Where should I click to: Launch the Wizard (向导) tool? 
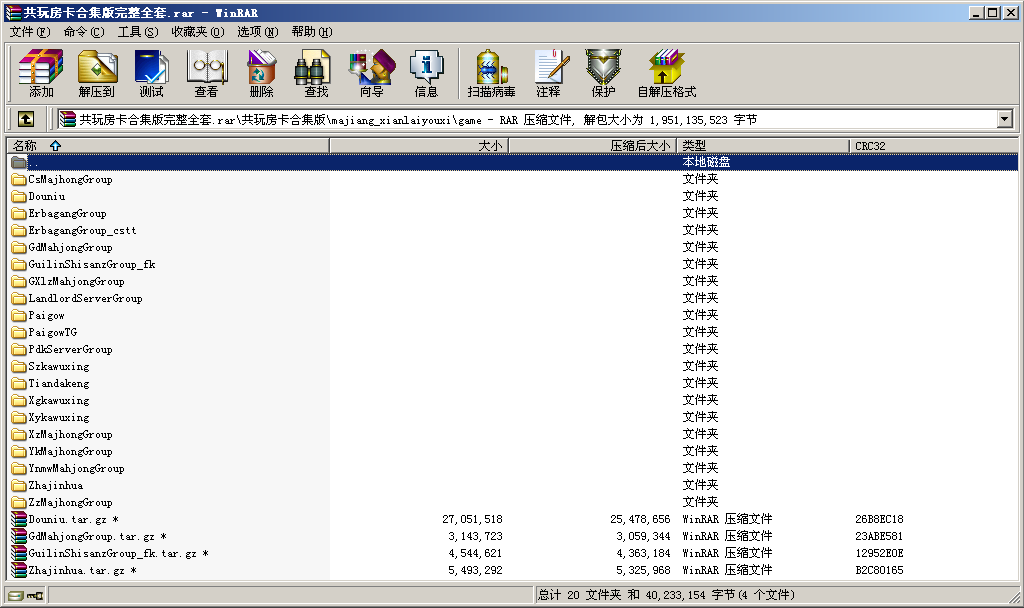pyautogui.click(x=371, y=73)
